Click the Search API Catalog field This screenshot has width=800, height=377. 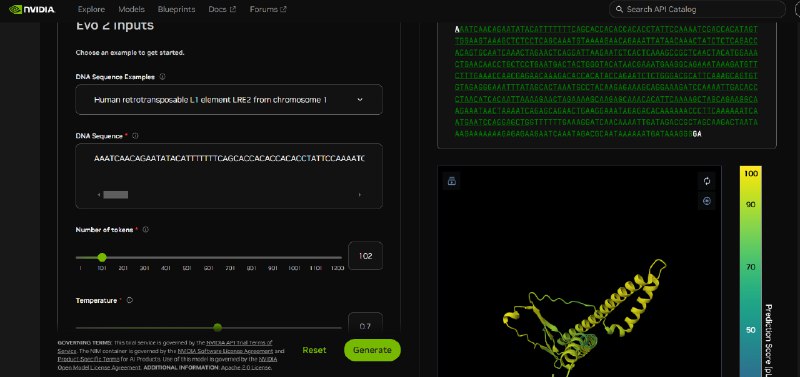click(697, 9)
